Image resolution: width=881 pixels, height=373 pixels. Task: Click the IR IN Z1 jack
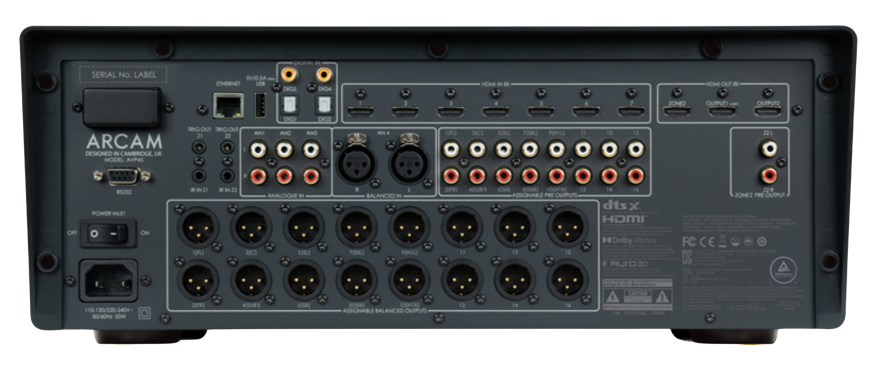point(198,175)
